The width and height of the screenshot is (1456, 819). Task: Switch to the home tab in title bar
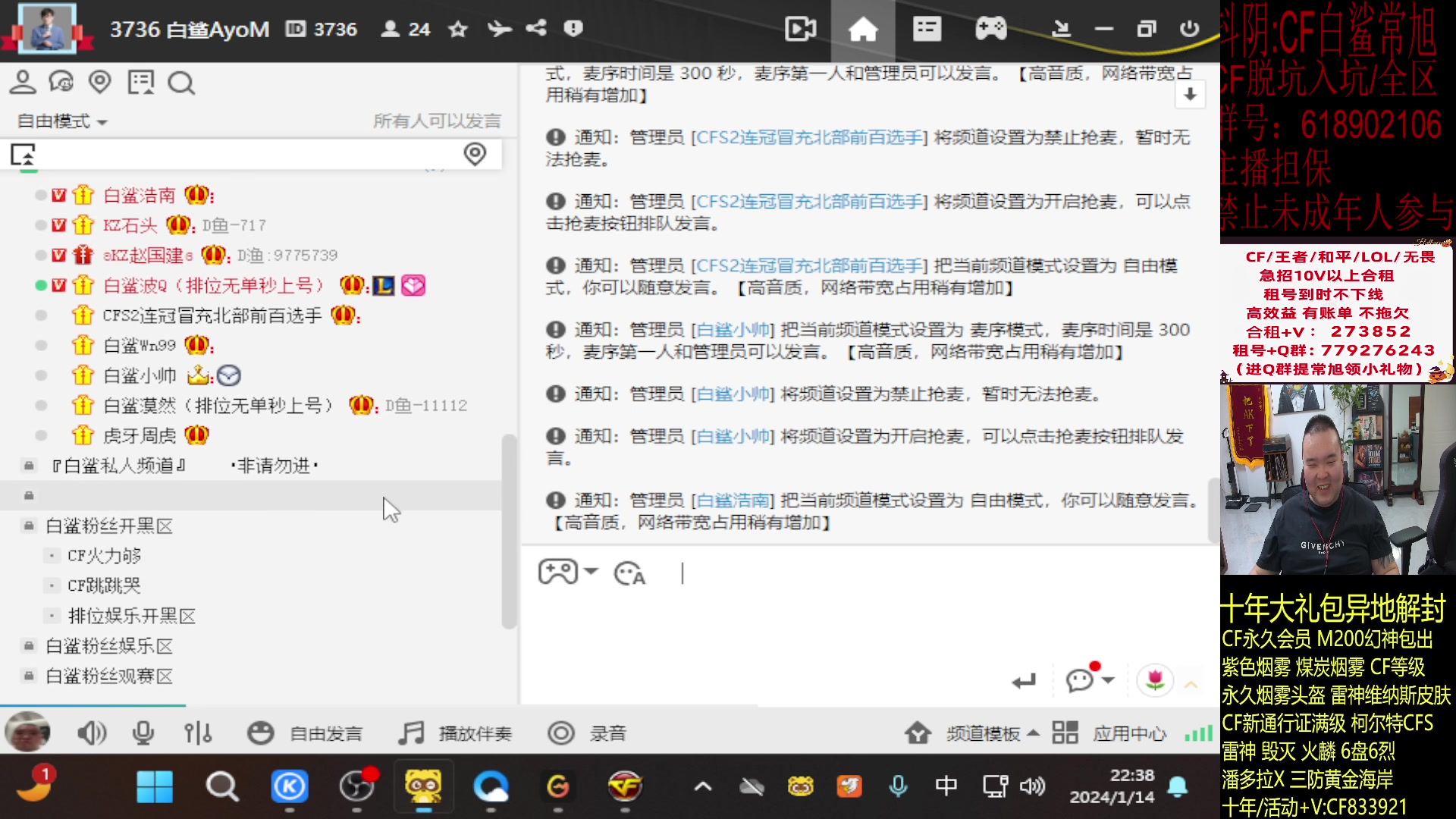864,30
